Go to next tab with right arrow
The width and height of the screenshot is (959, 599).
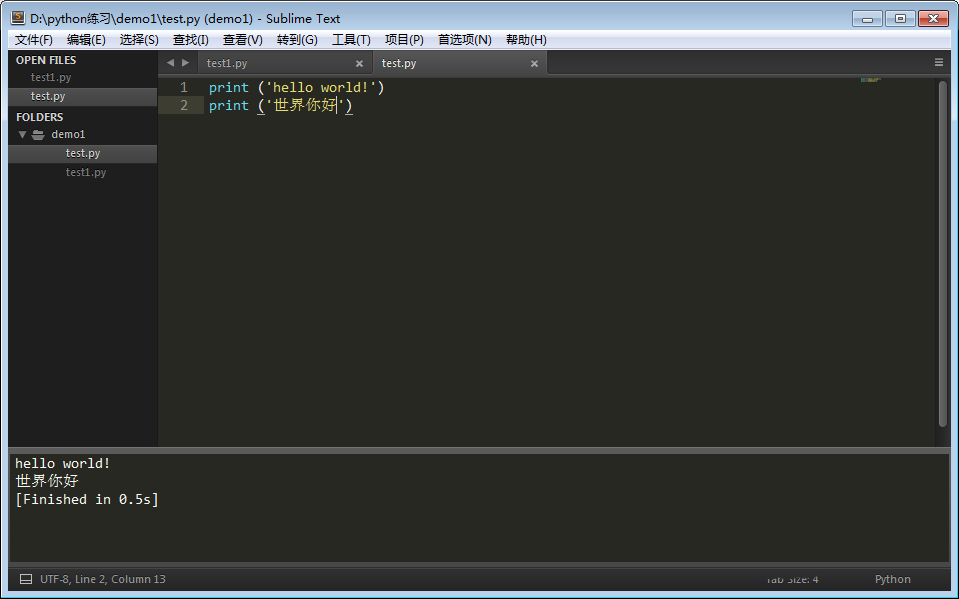tap(185, 62)
